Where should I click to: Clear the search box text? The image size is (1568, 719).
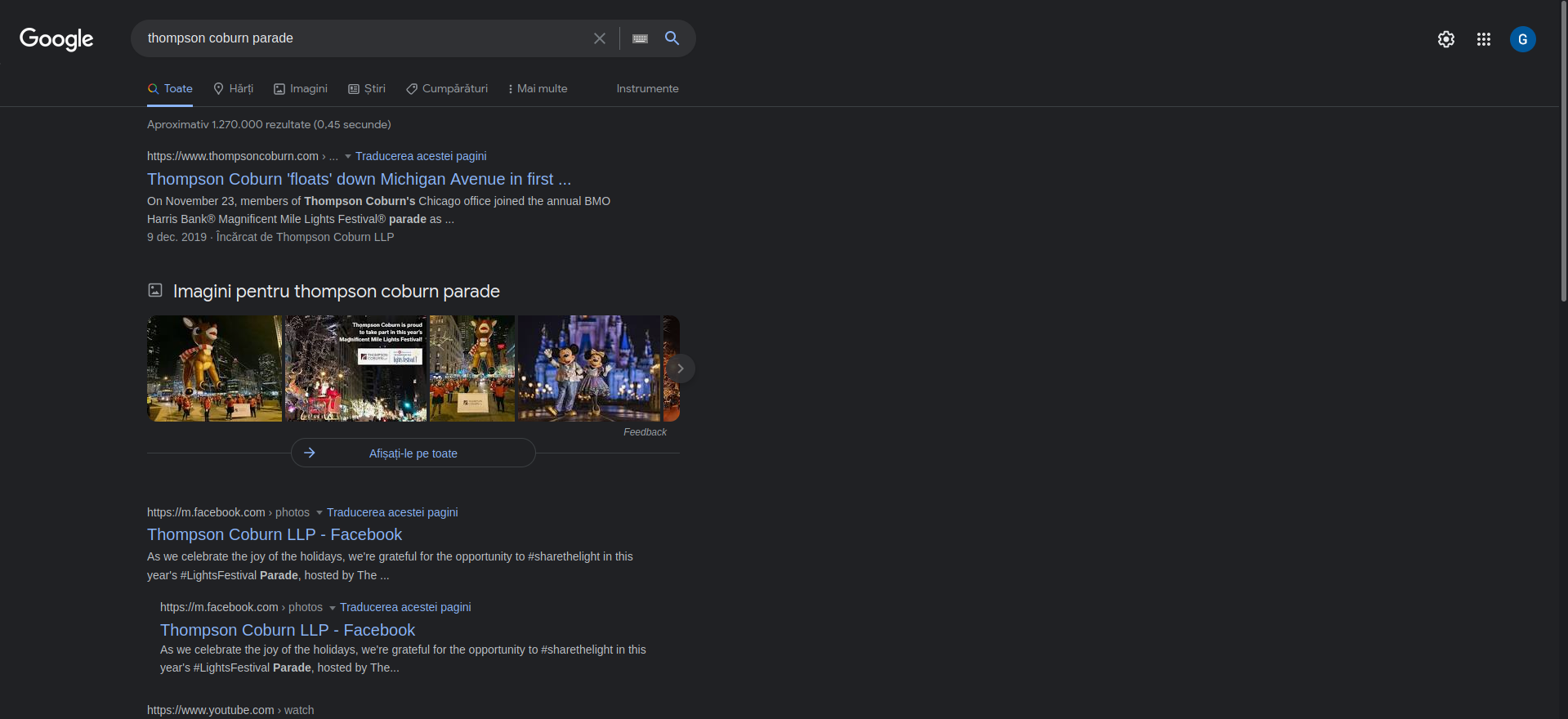(599, 38)
